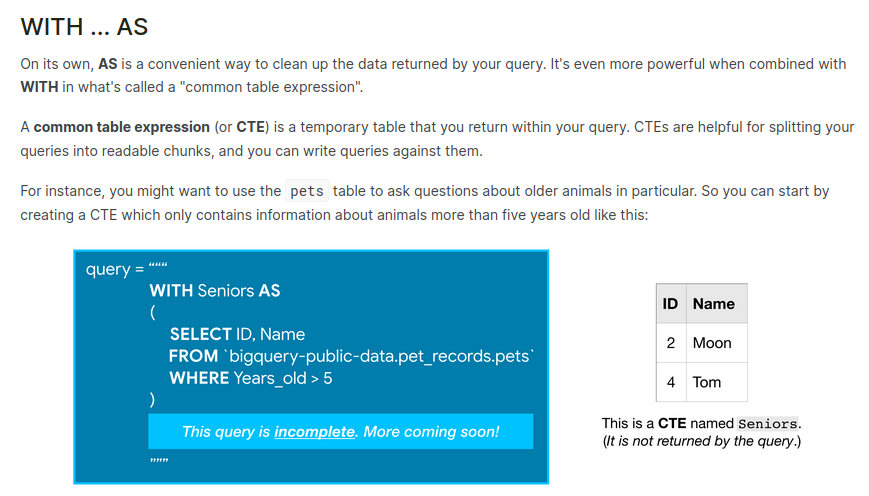Click the ID cell containing 2

point(670,343)
